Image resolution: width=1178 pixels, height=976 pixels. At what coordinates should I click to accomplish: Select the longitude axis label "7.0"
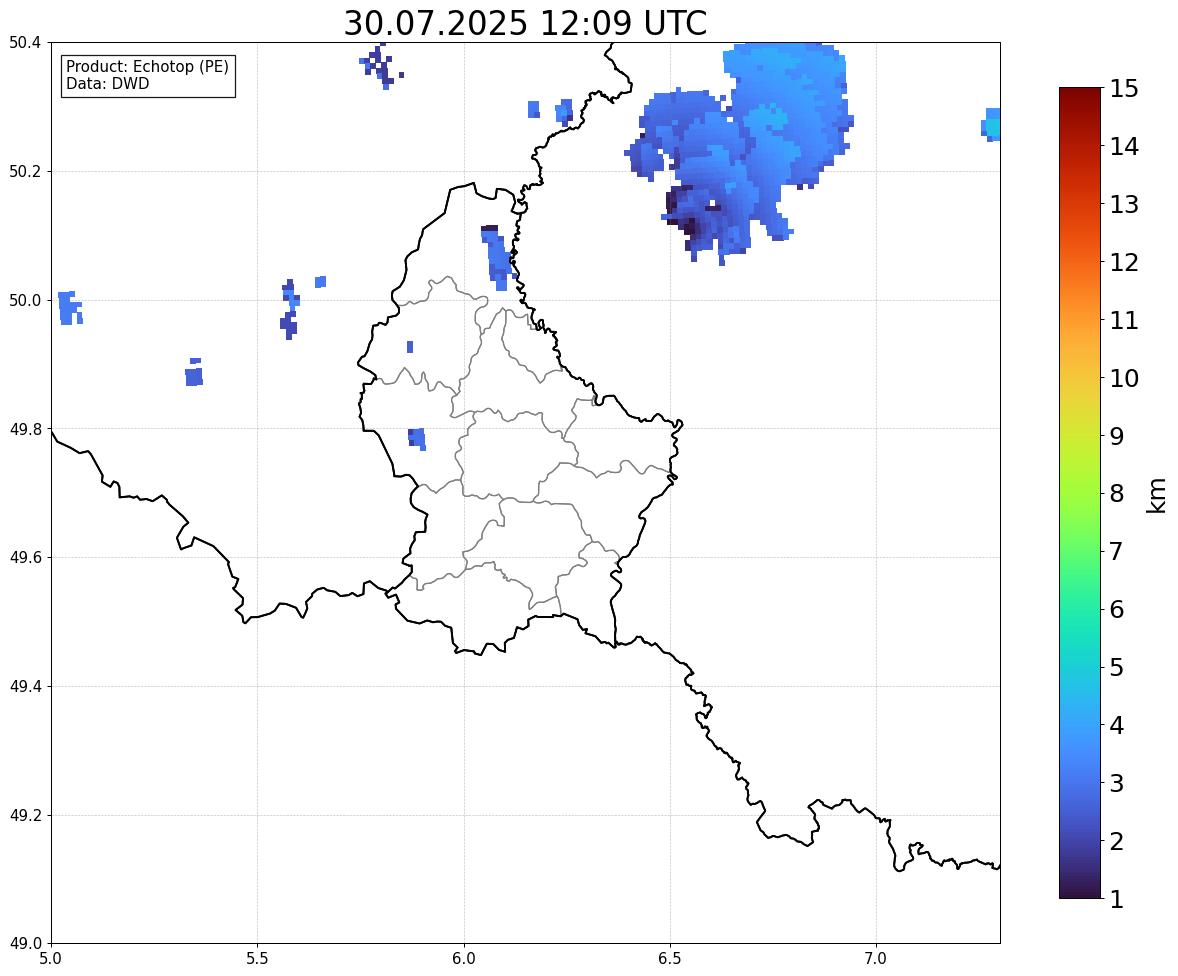click(x=876, y=959)
